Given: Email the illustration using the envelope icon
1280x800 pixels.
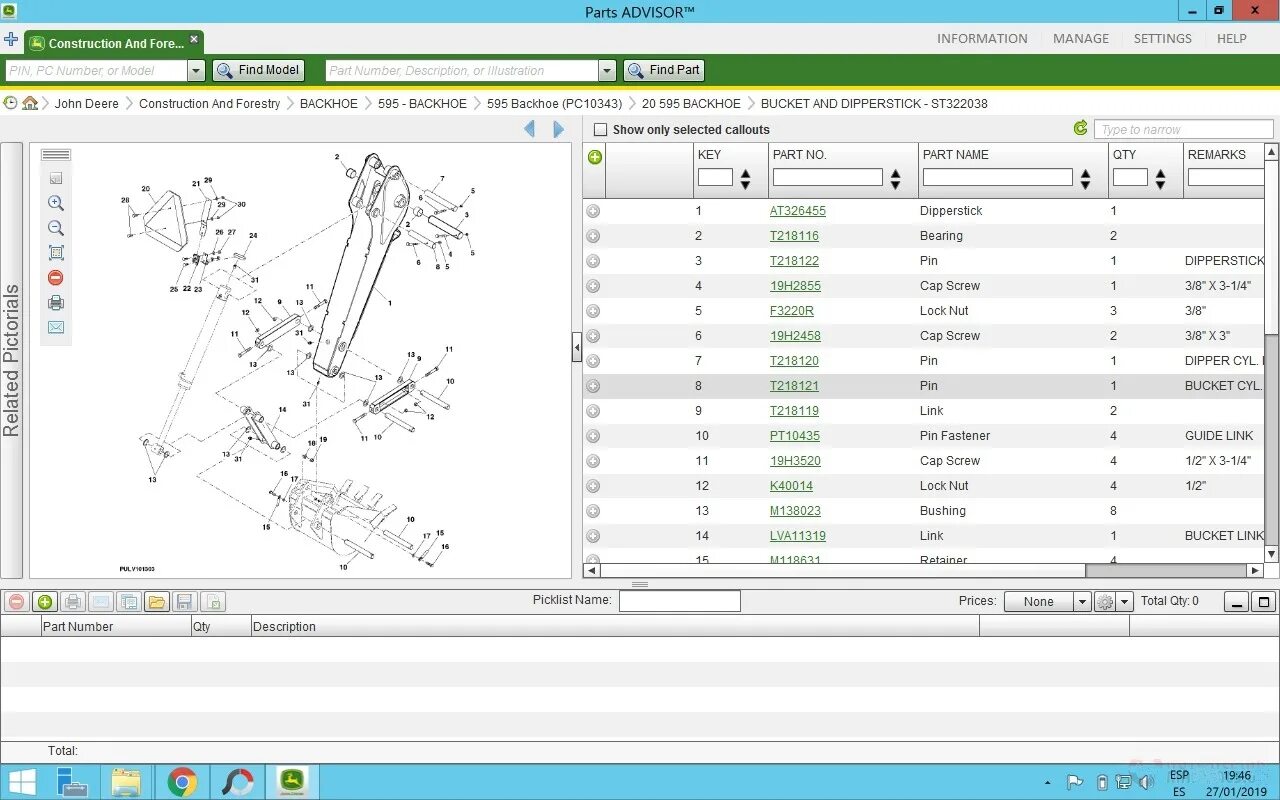Looking at the screenshot, I should 56,328.
